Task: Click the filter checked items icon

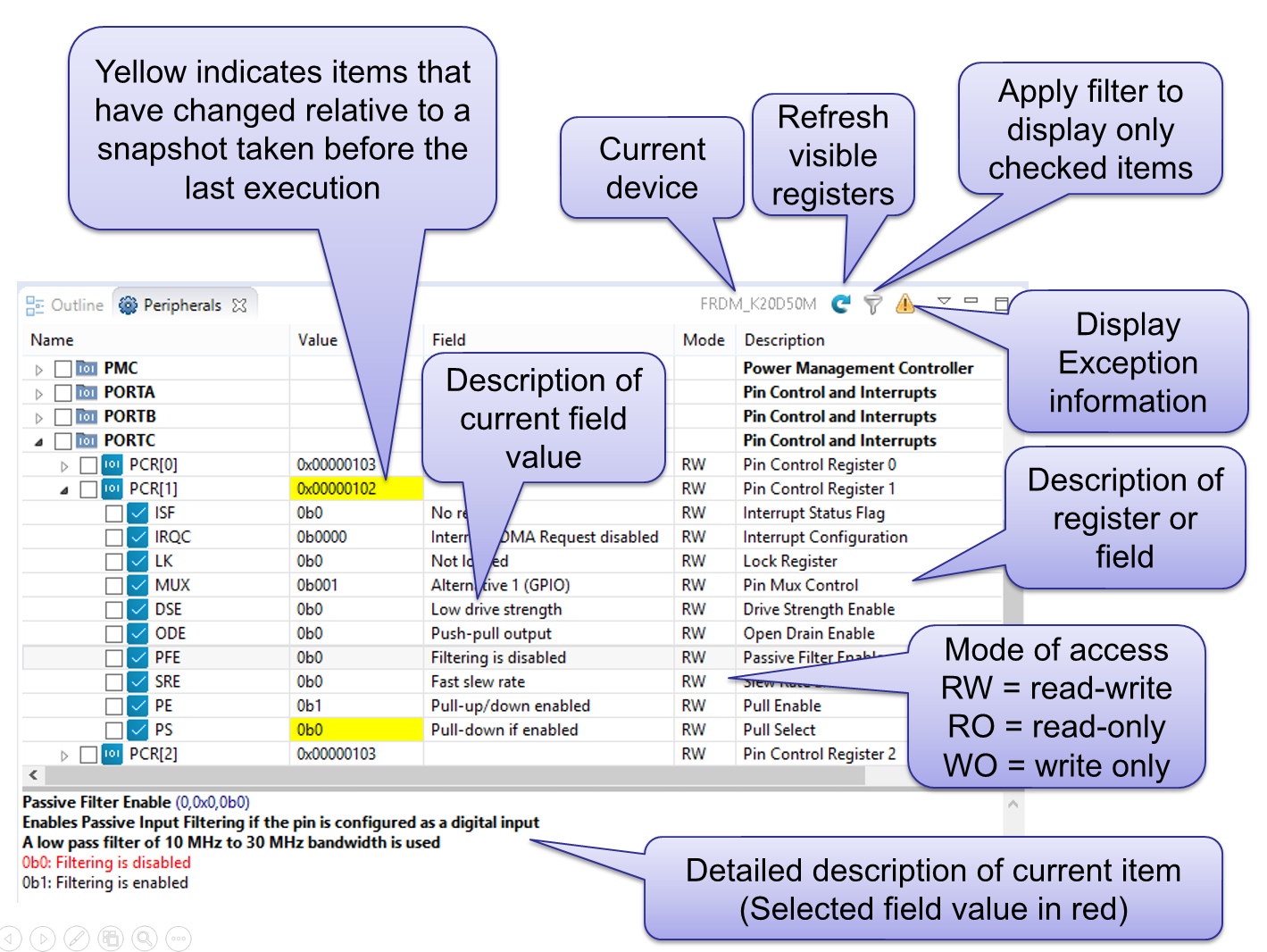Action: tap(873, 305)
